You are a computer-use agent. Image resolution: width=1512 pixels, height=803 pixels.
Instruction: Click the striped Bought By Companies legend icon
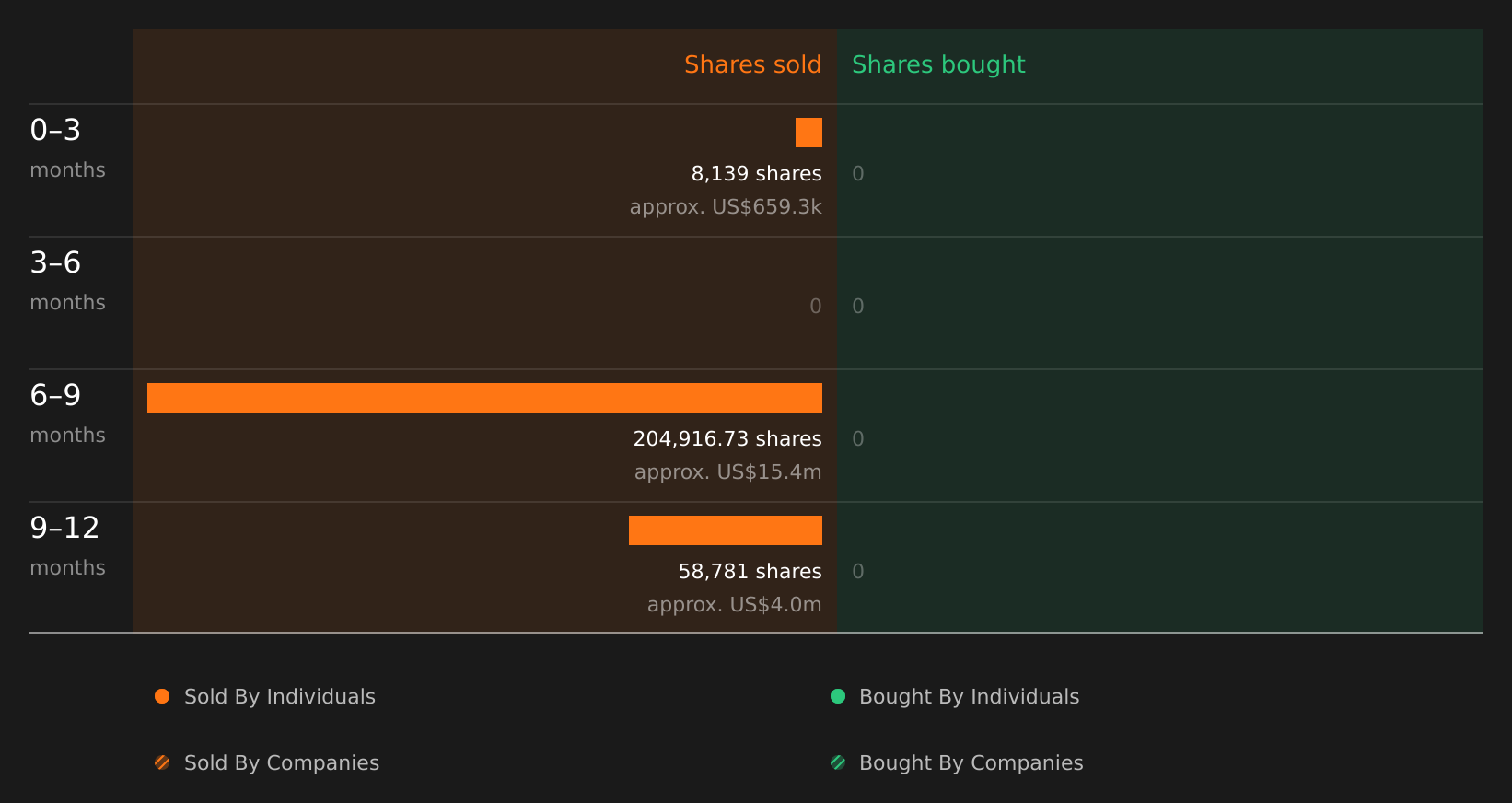pyautogui.click(x=838, y=762)
